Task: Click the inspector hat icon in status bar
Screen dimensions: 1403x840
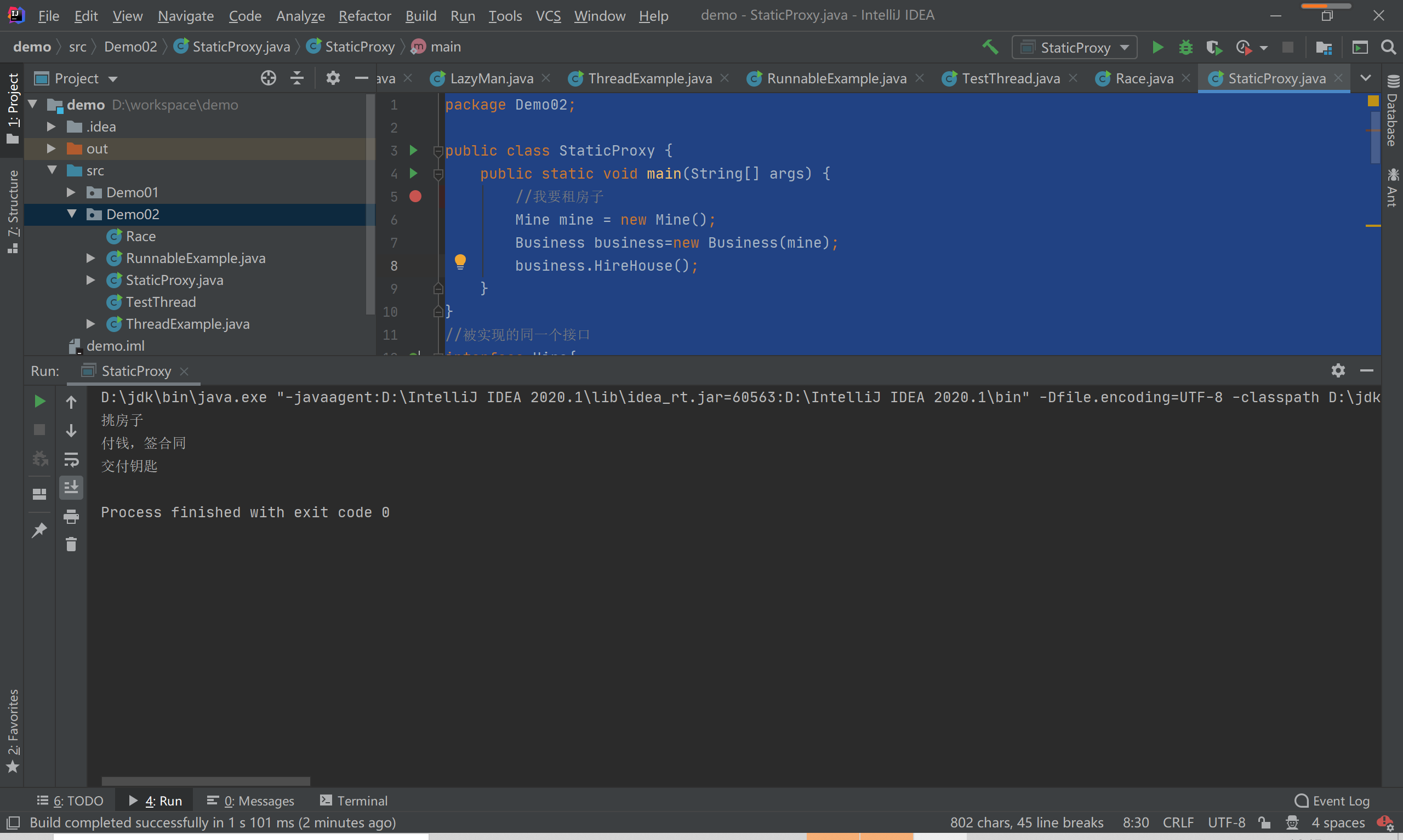Action: click(x=1292, y=822)
